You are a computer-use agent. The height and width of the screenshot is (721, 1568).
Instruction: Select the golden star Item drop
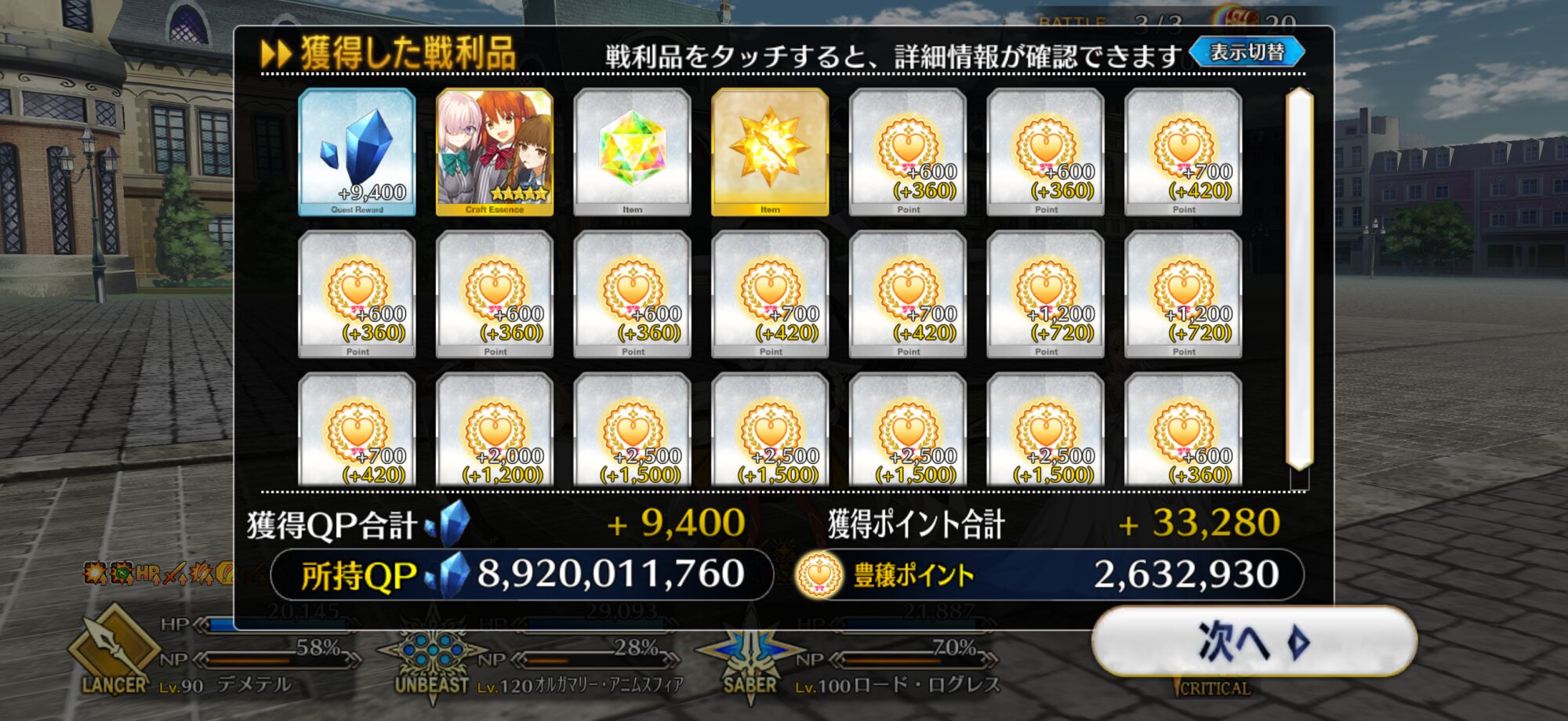(770, 152)
